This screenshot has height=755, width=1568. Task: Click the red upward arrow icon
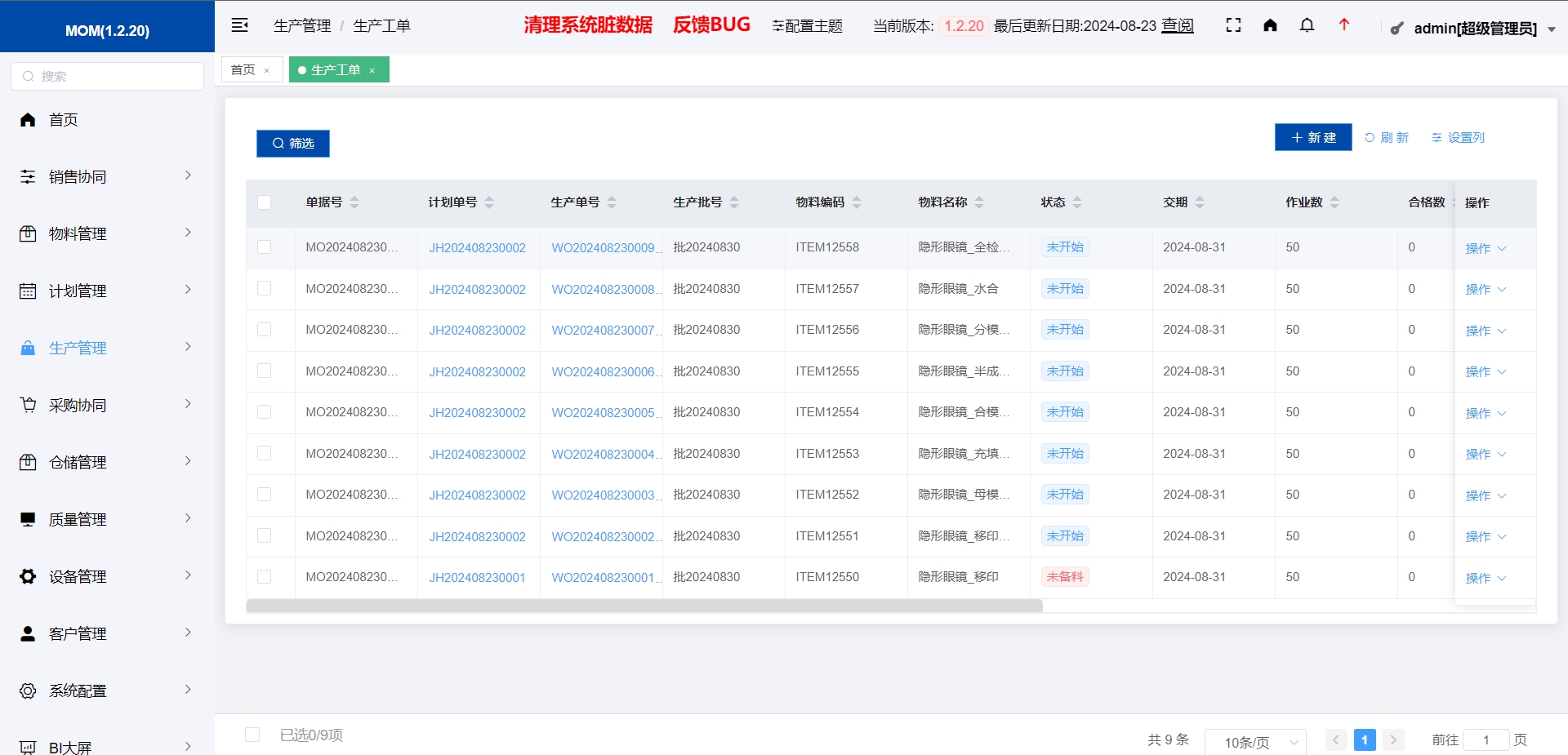[1343, 25]
